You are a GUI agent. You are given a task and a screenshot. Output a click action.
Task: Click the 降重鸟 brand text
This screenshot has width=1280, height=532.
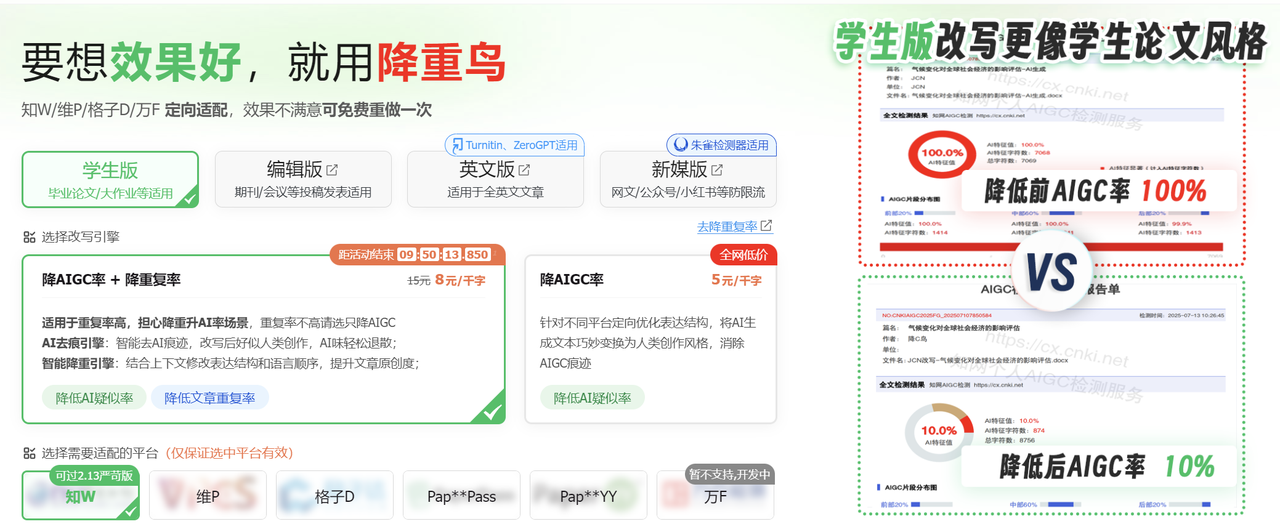441,62
